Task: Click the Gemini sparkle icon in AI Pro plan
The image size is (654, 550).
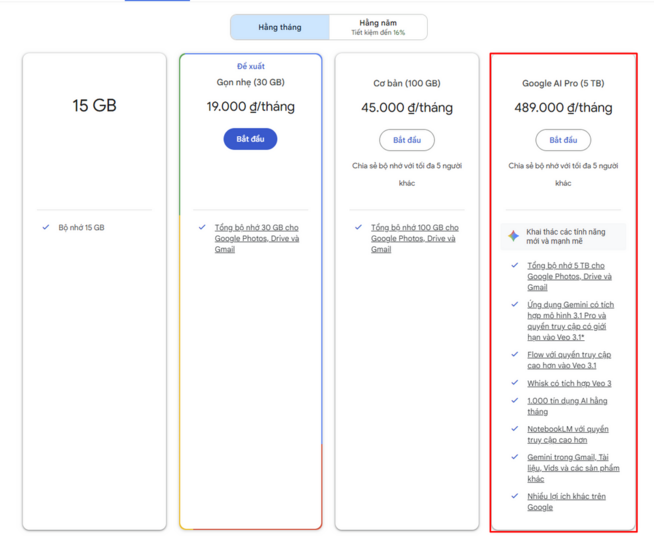Action: coord(513,236)
